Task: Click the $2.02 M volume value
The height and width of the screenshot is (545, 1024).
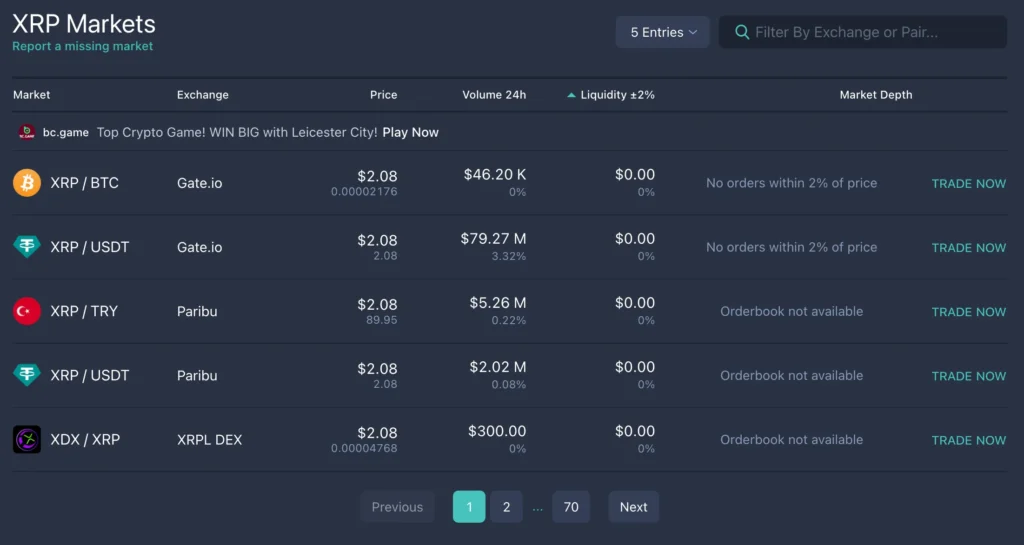Action: tap(498, 367)
